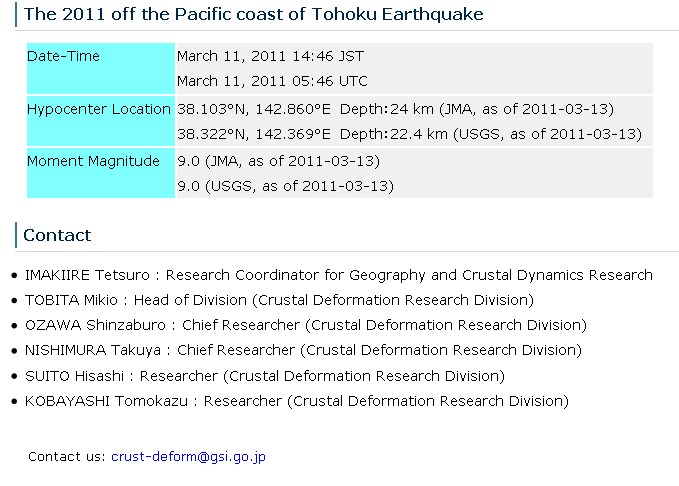Click the March 11, 2011 14:46 JST line
Screen dimensions: 679x486
271,56
